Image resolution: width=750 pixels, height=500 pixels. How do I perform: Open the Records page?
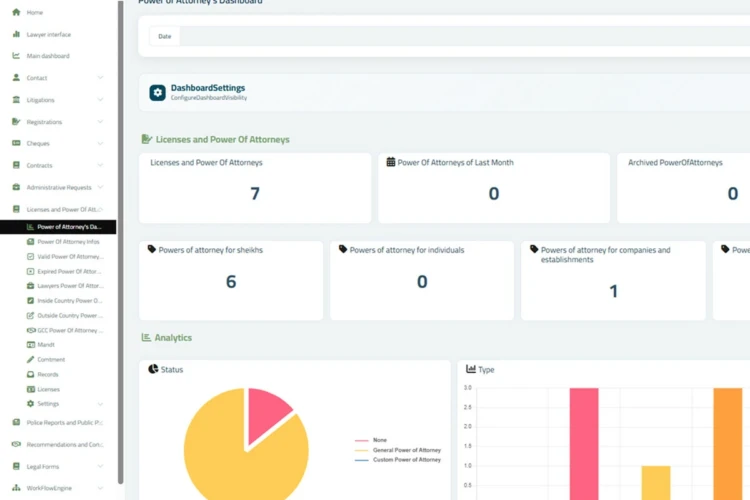click(48, 374)
